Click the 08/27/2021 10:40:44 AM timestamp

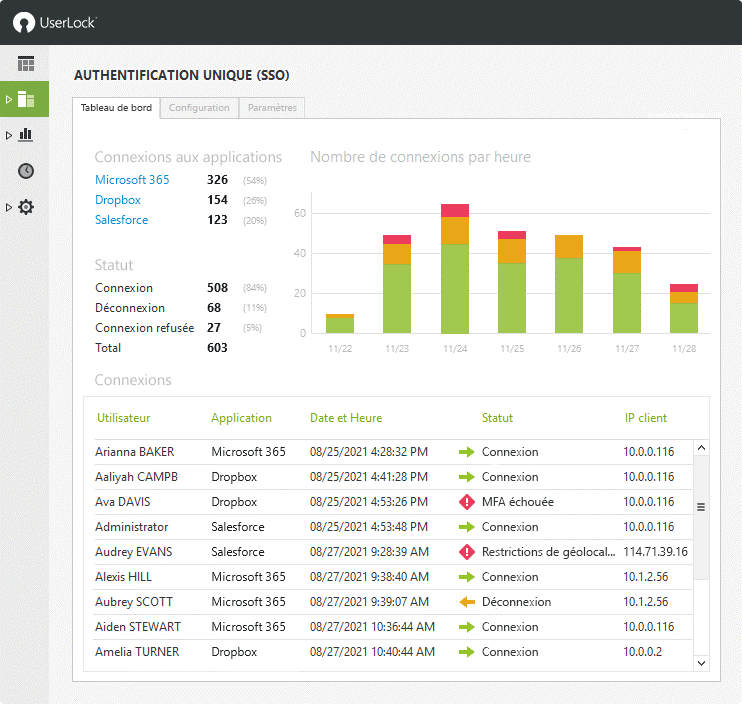click(372, 652)
